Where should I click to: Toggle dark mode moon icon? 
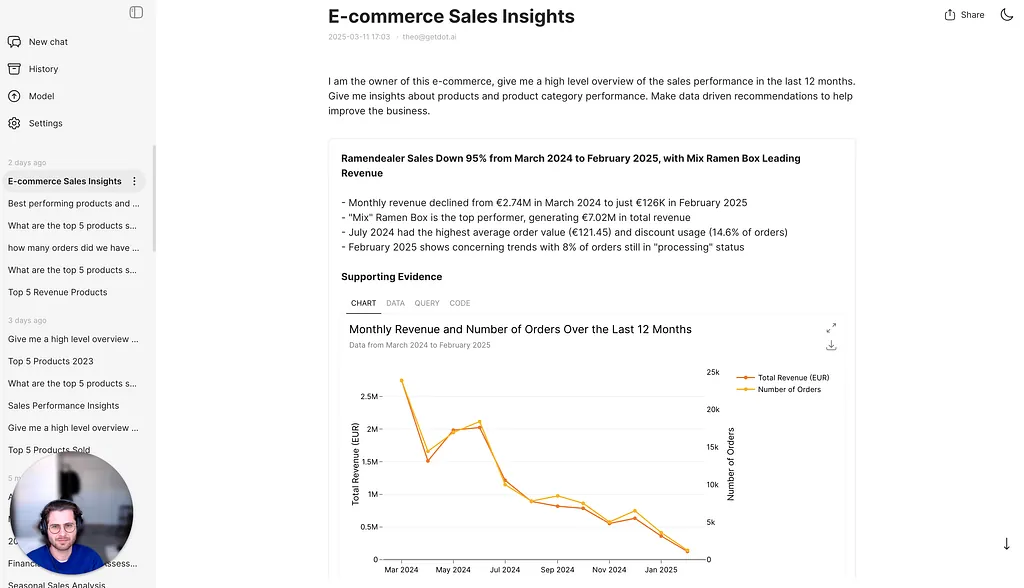pyautogui.click(x=1006, y=15)
